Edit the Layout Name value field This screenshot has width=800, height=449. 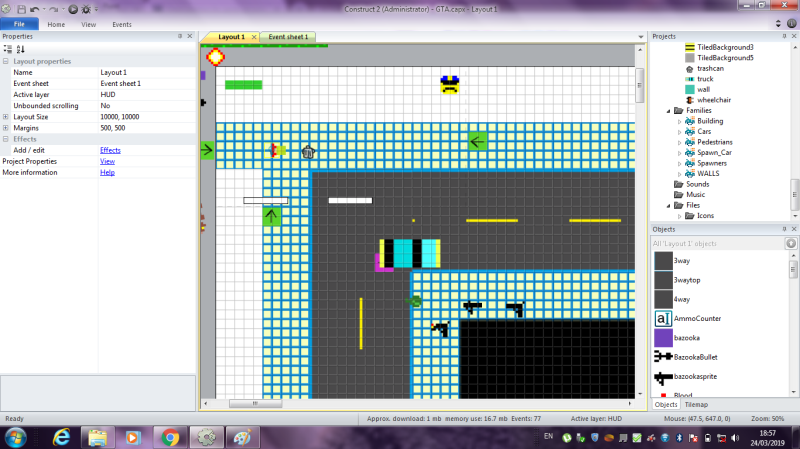147,72
